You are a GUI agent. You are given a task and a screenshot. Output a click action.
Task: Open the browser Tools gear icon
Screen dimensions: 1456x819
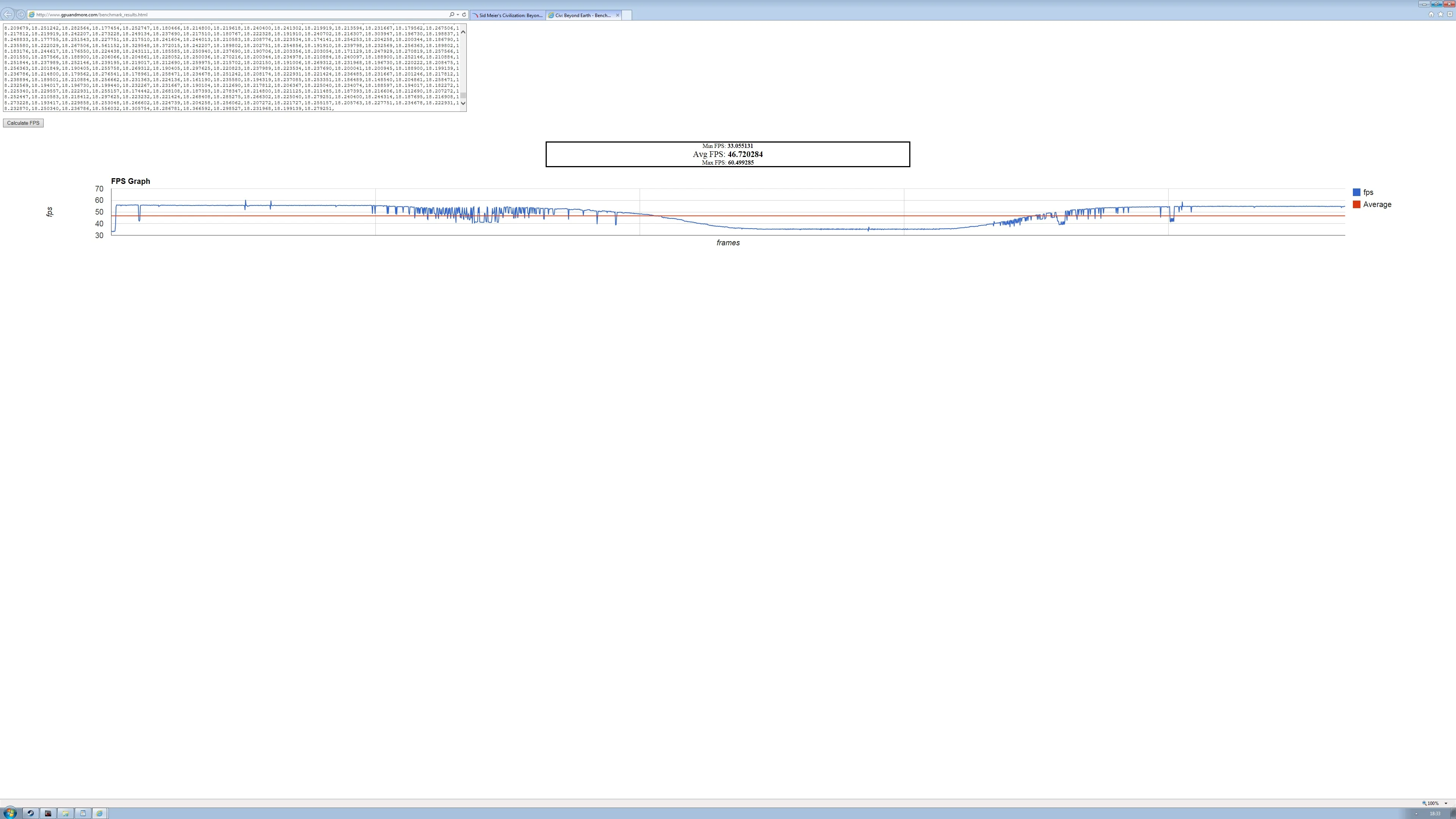coord(1449,15)
